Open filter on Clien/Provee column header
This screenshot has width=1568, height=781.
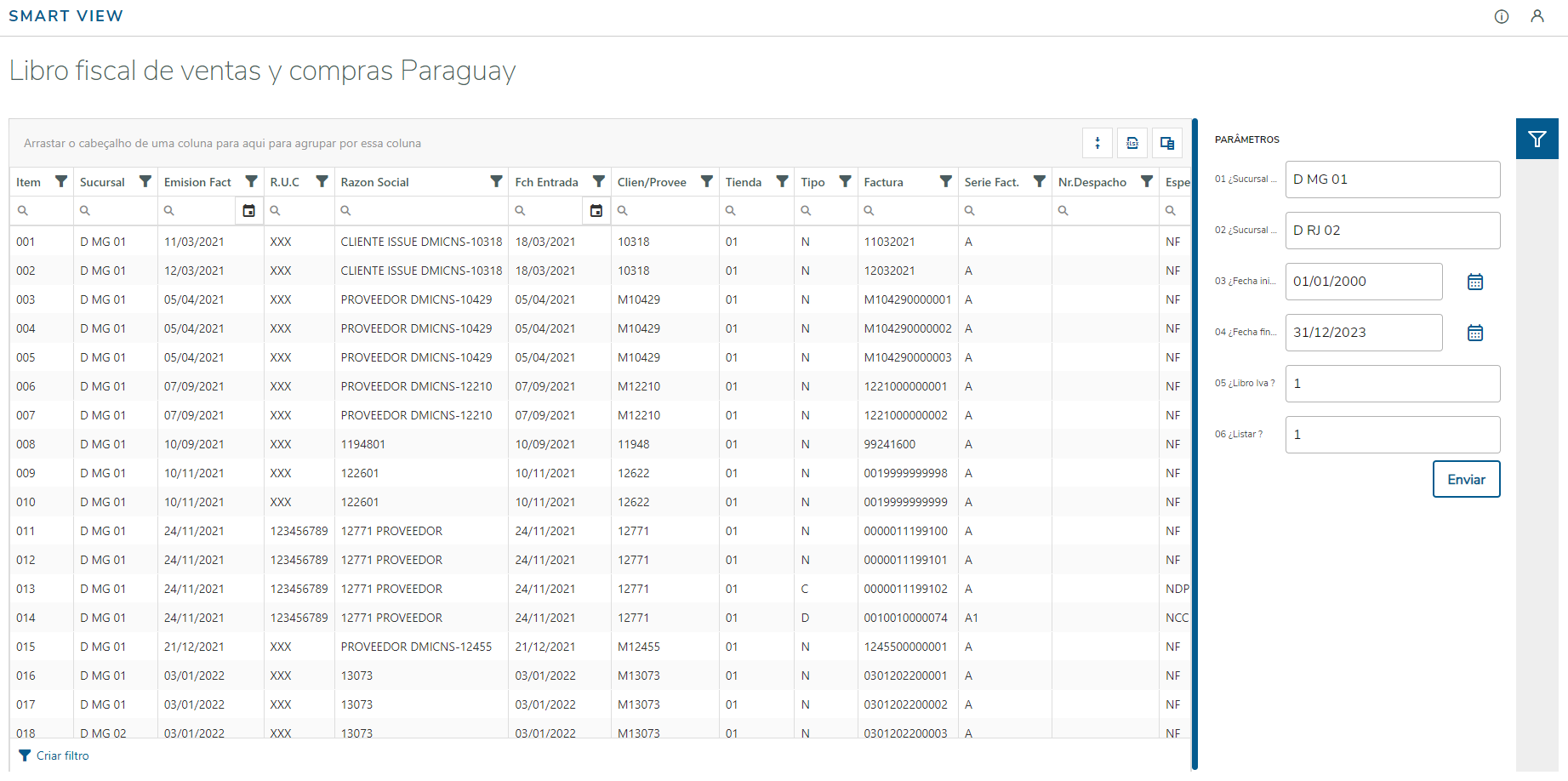[x=707, y=181]
